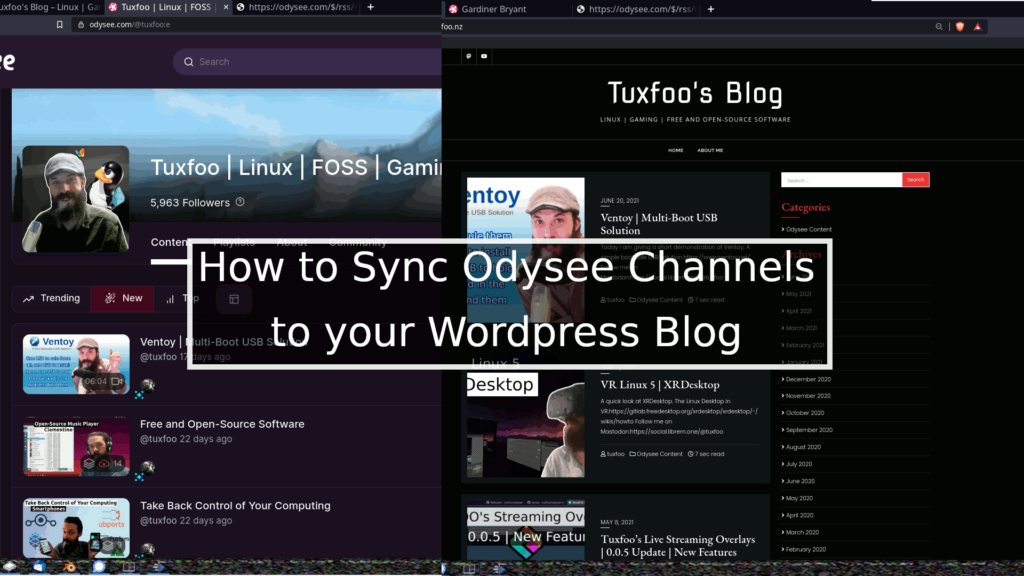
Task: Click the zoom magnifier icon in the right address bar
Action: click(x=939, y=27)
